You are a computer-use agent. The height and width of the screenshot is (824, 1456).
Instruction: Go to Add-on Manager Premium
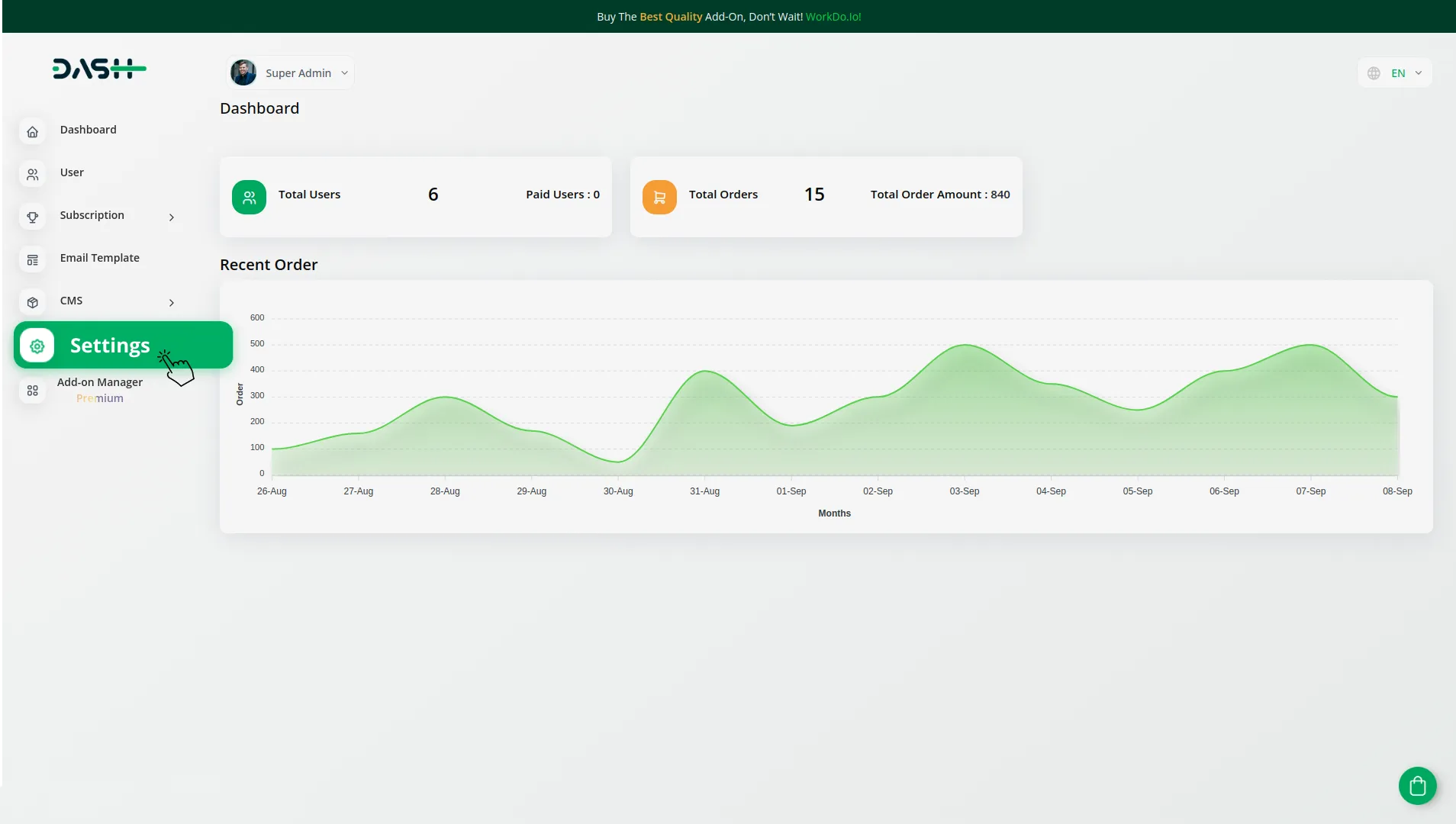point(99,389)
